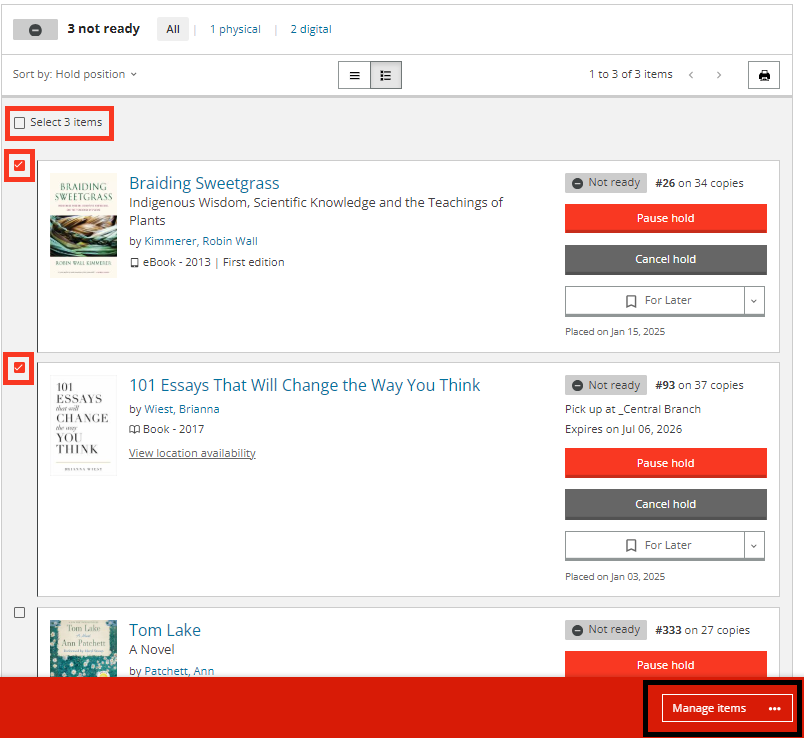Screen dimensions: 804x738
Task: Switch to detailed list view icon
Action: (x=386, y=75)
